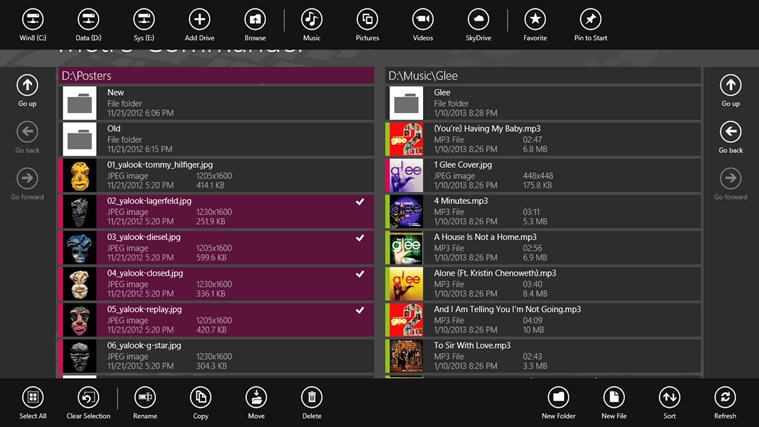The width and height of the screenshot is (759, 427).
Task: Go back in the right pane
Action: pos(730,133)
